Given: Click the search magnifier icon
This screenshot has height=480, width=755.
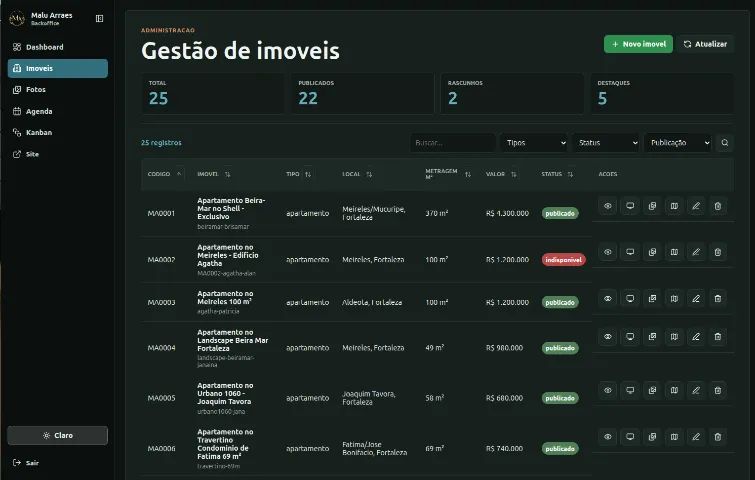Looking at the screenshot, I should [x=725, y=143].
